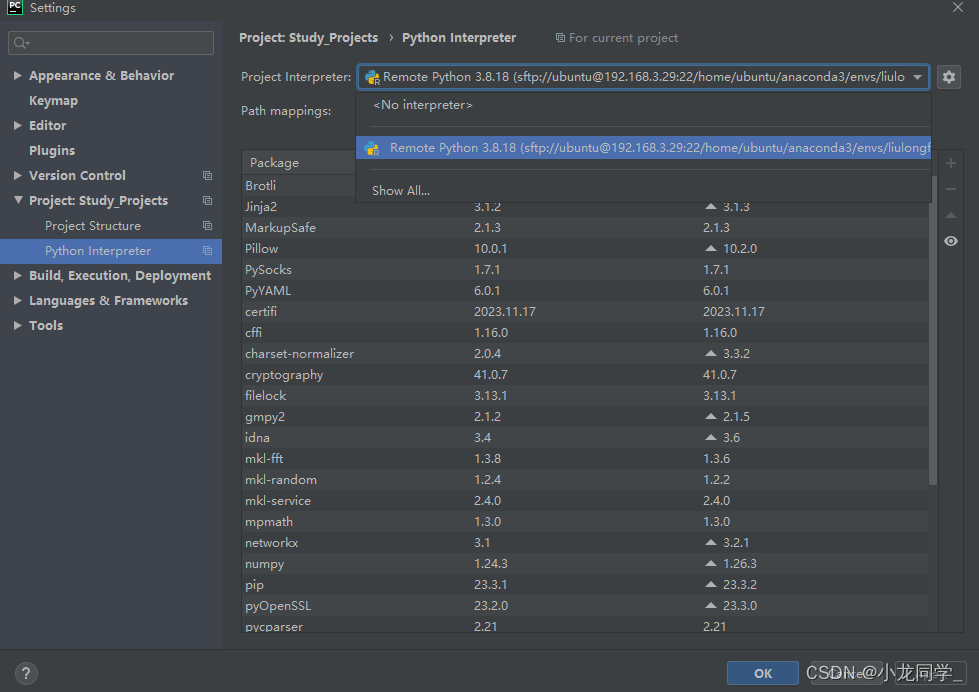Image resolution: width=979 pixels, height=692 pixels.
Task: Click the project-level icon beside Python Interpreter
Action: coord(207,250)
